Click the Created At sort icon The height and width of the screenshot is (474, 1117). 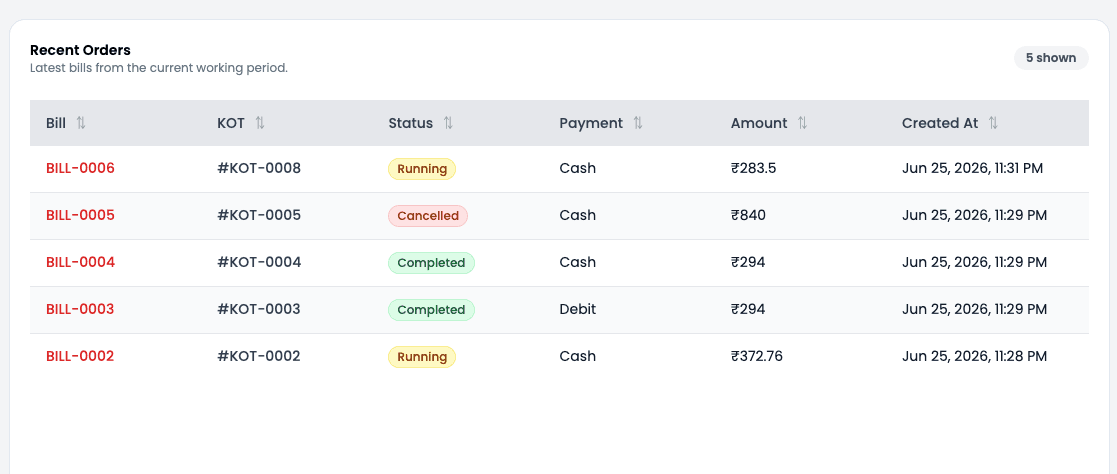[993, 123]
